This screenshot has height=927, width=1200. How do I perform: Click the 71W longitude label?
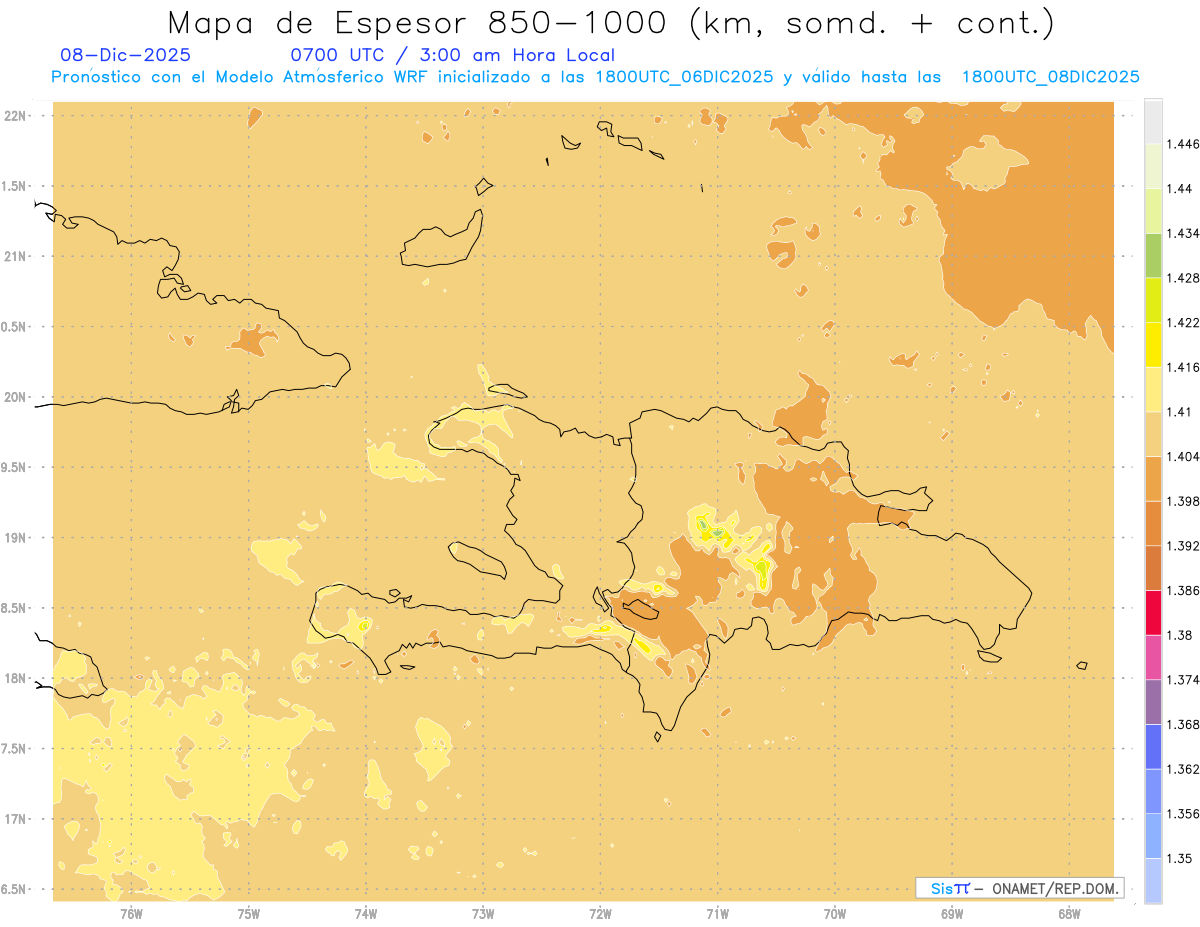(717, 914)
